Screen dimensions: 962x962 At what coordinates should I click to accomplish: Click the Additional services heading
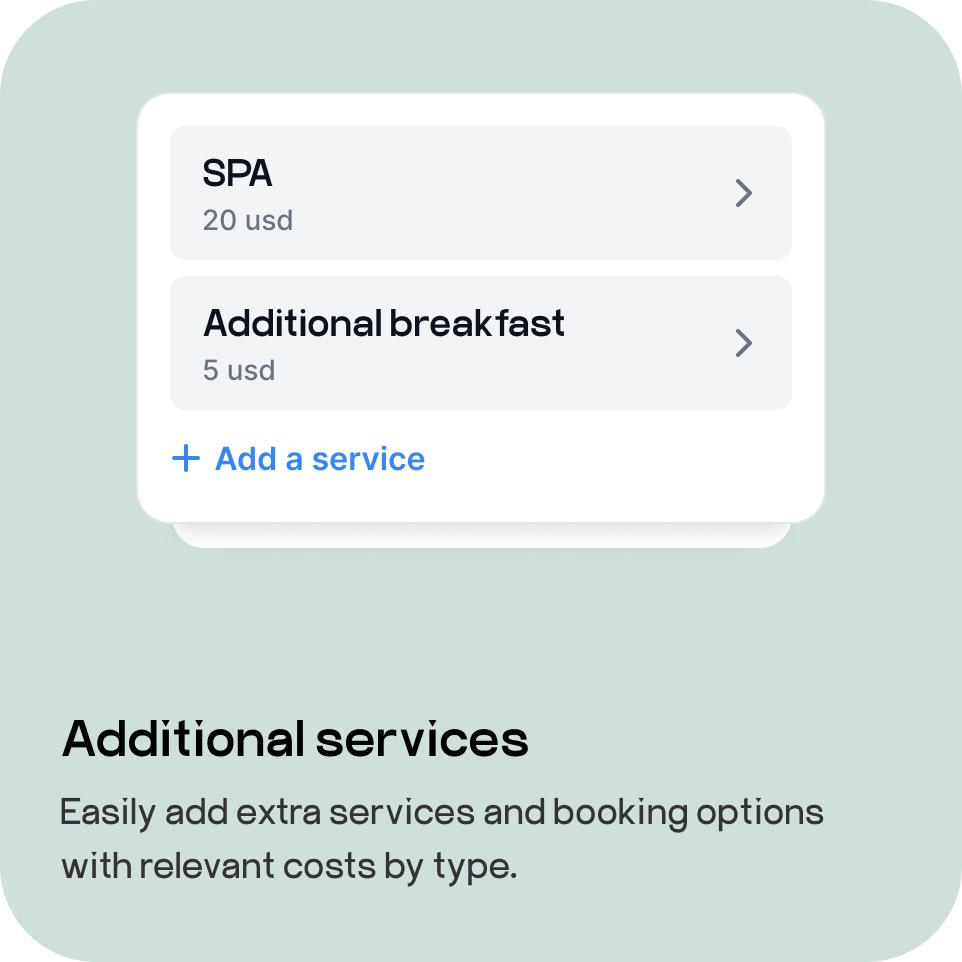(x=295, y=739)
